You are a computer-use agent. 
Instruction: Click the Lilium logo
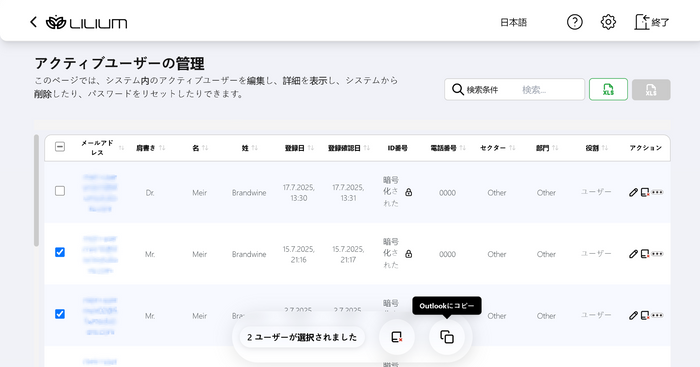tap(87, 22)
